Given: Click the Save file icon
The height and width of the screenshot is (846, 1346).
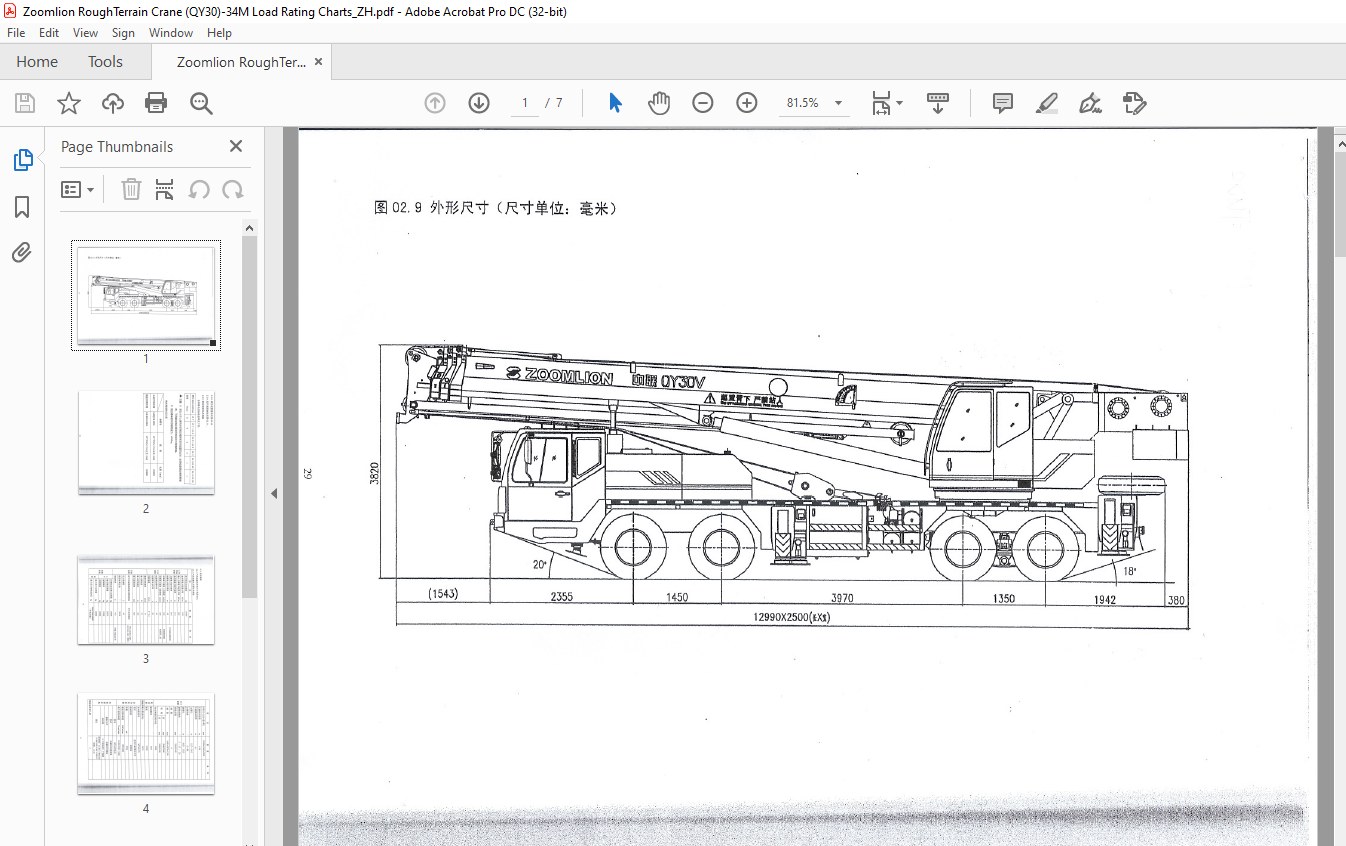Looking at the screenshot, I should coord(25,103).
